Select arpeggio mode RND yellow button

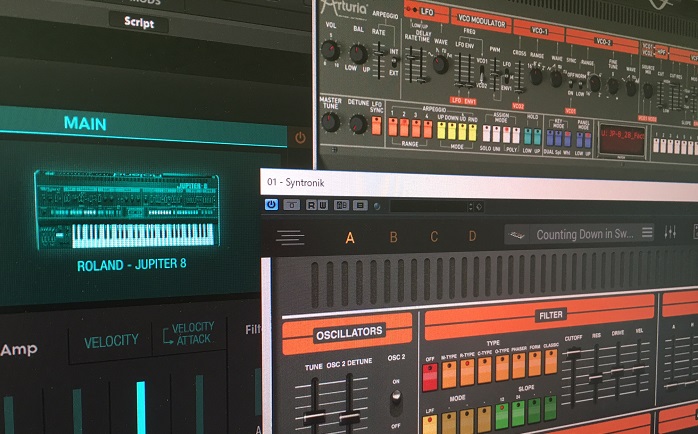(x=472, y=132)
